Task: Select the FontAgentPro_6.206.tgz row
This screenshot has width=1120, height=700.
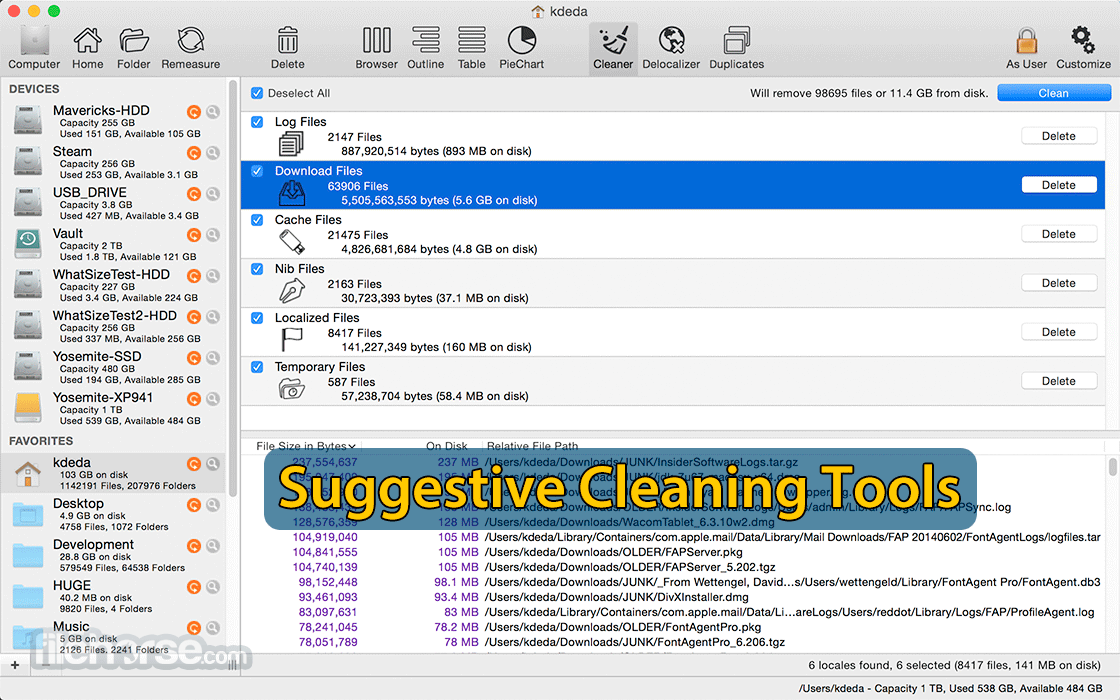Action: pyautogui.click(x=675, y=642)
